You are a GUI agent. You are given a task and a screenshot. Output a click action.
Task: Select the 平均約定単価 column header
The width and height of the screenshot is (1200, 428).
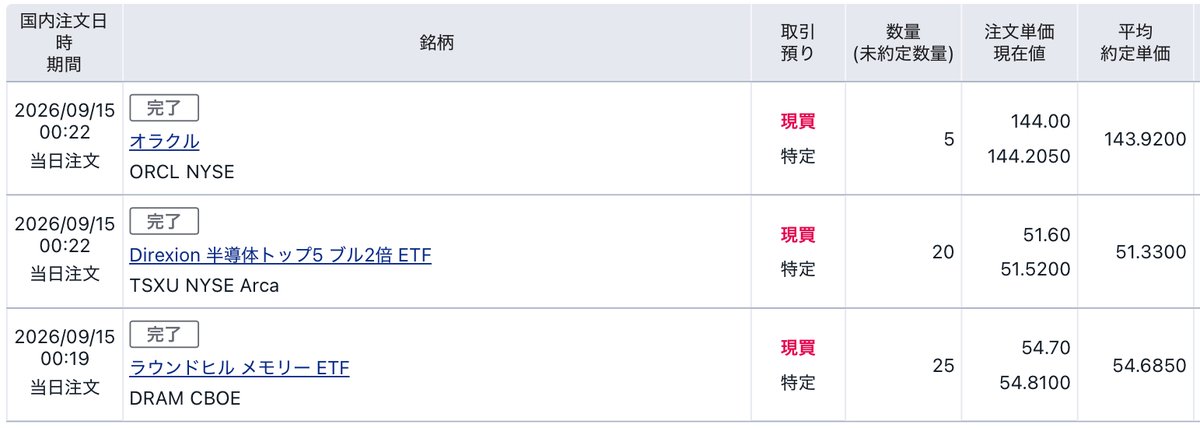coord(1137,43)
